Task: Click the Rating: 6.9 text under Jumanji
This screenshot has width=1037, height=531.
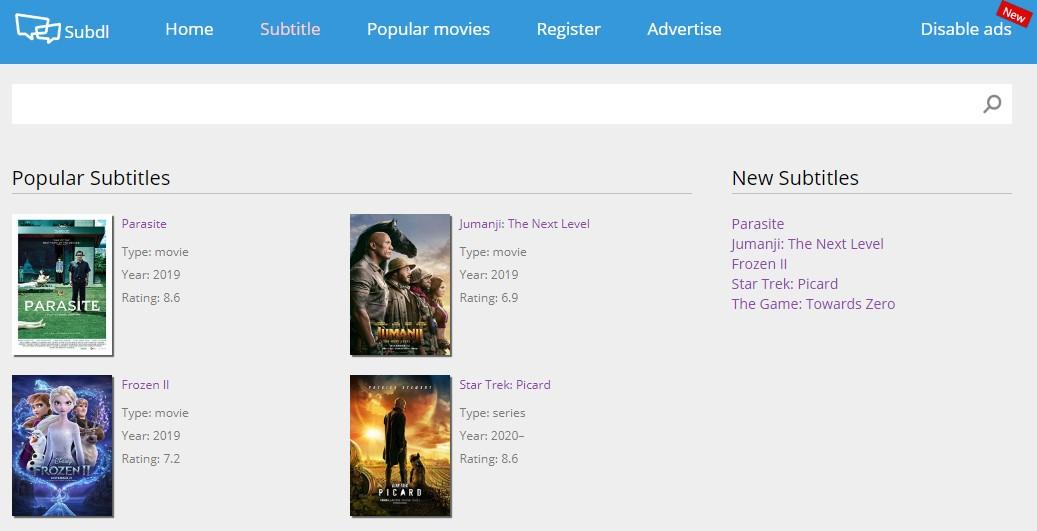Action: tap(489, 298)
